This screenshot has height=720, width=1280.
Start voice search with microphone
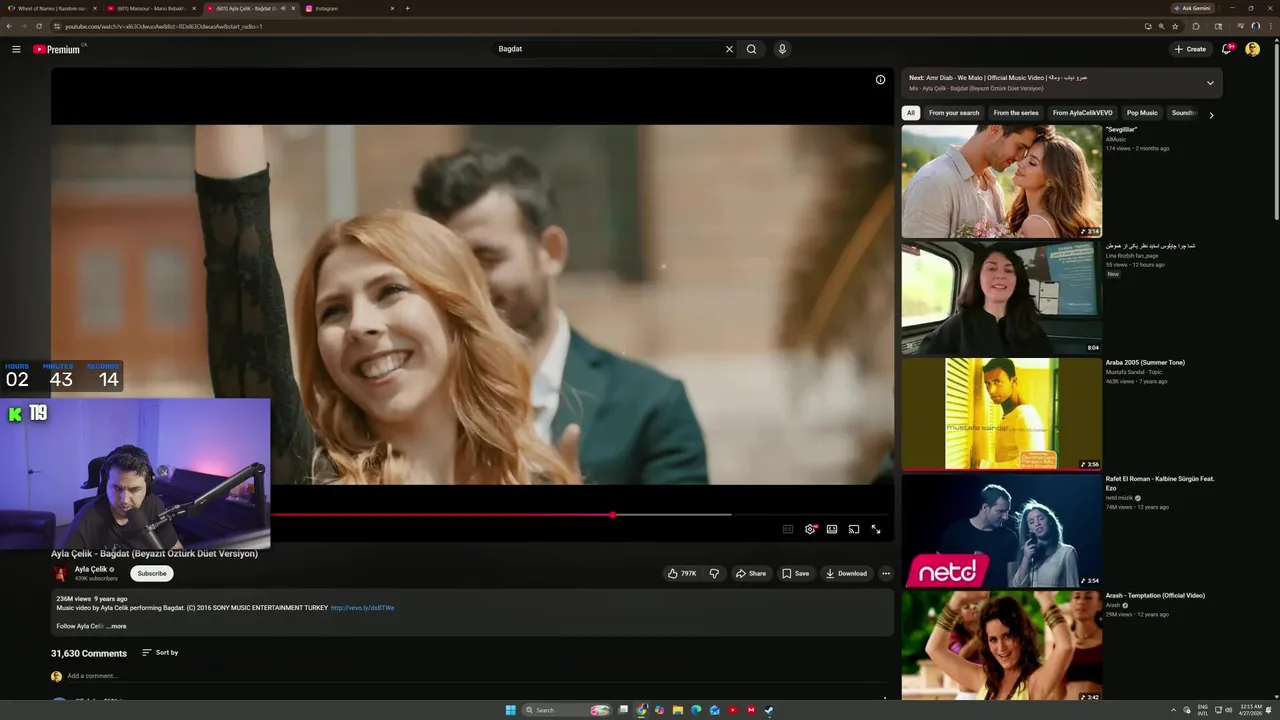click(782, 49)
